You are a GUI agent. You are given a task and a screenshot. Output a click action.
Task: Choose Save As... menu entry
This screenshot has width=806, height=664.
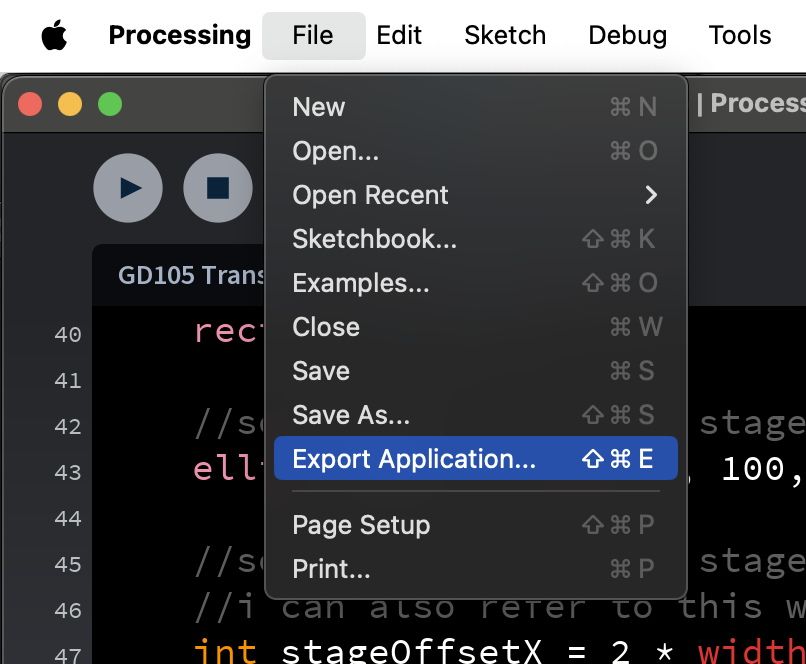pyautogui.click(x=476, y=415)
